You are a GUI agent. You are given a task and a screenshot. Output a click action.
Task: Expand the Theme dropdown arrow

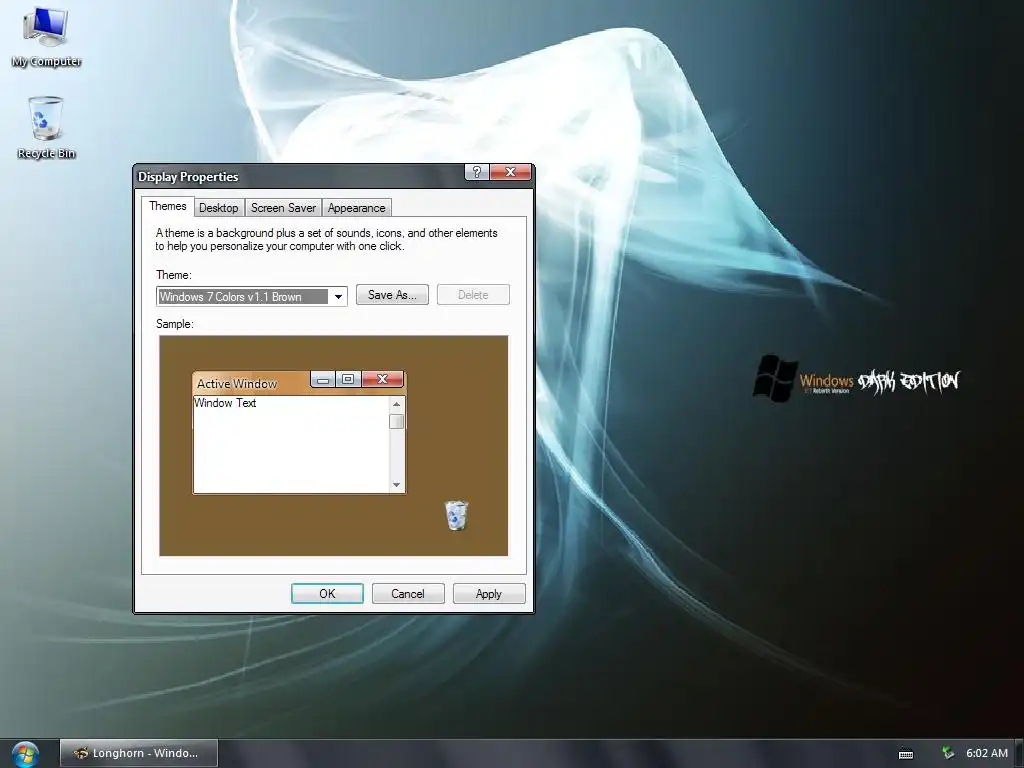coord(338,296)
